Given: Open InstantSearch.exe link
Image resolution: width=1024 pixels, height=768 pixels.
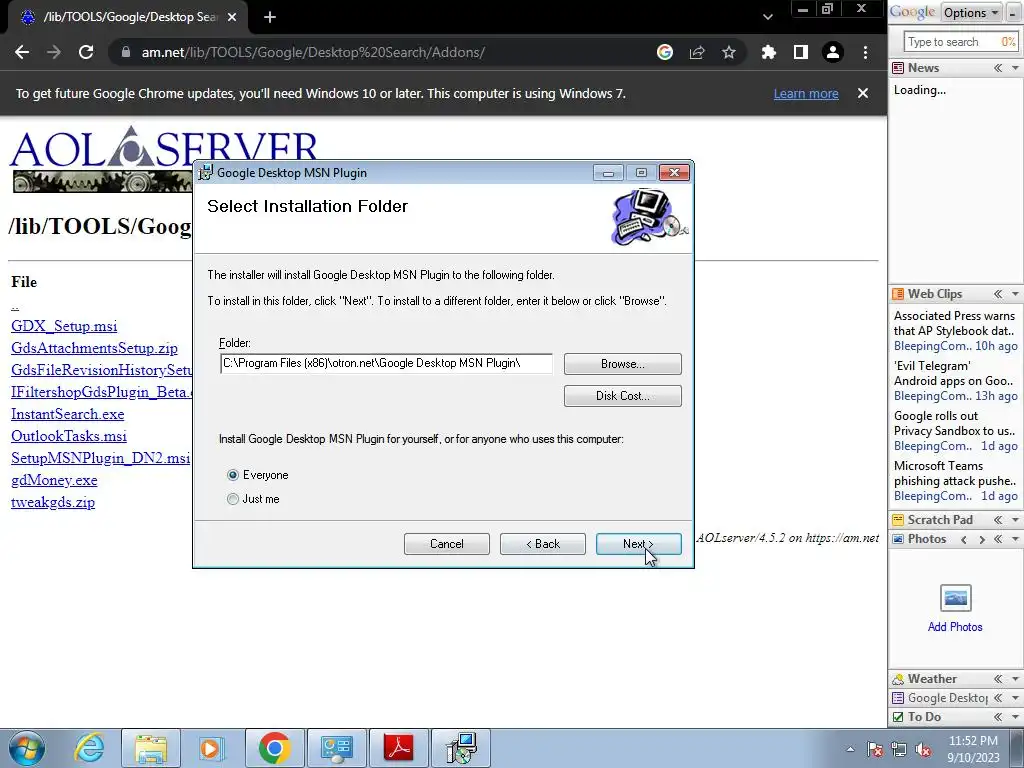Looking at the screenshot, I should [x=67, y=414].
